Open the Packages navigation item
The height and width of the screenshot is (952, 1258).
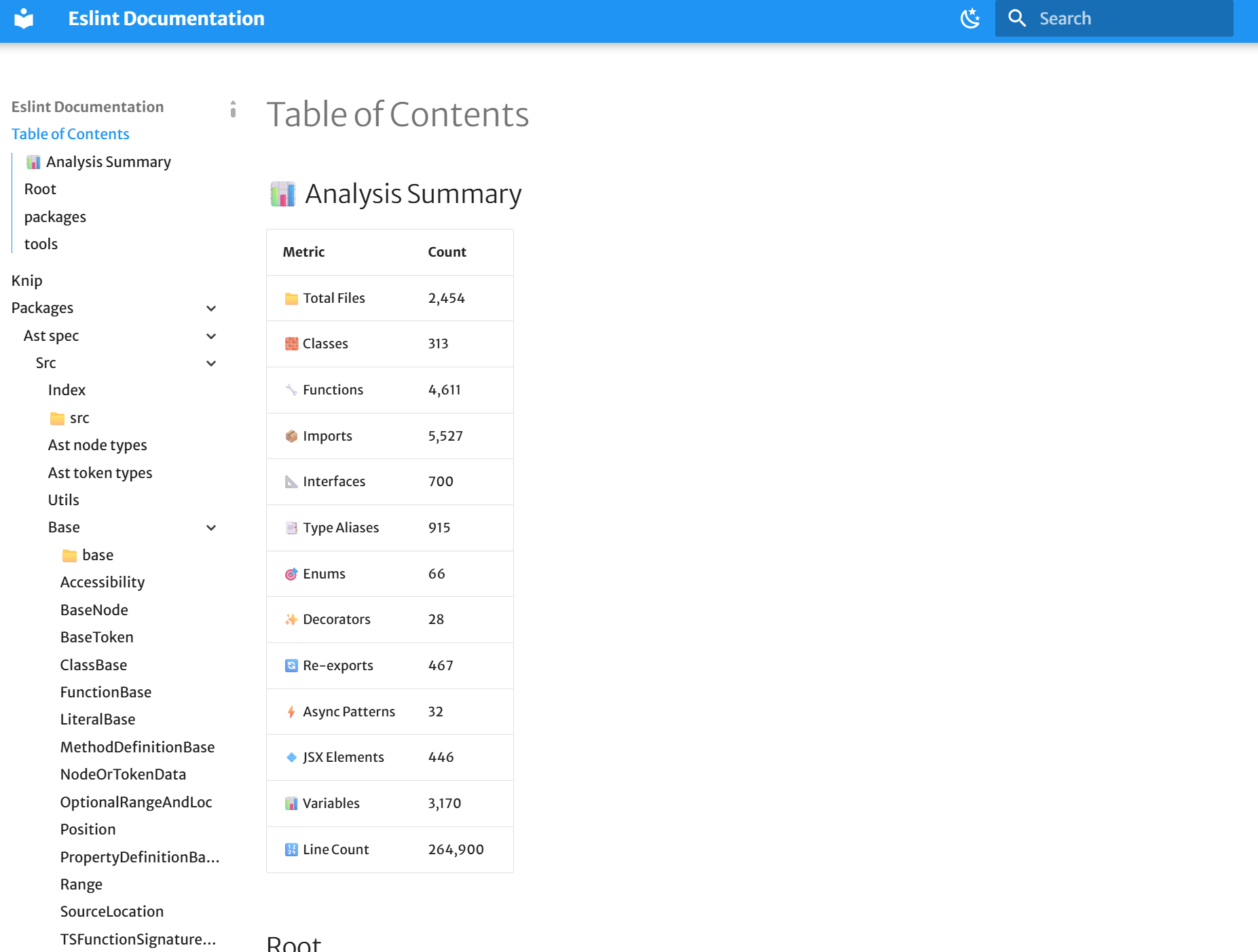[x=42, y=308]
